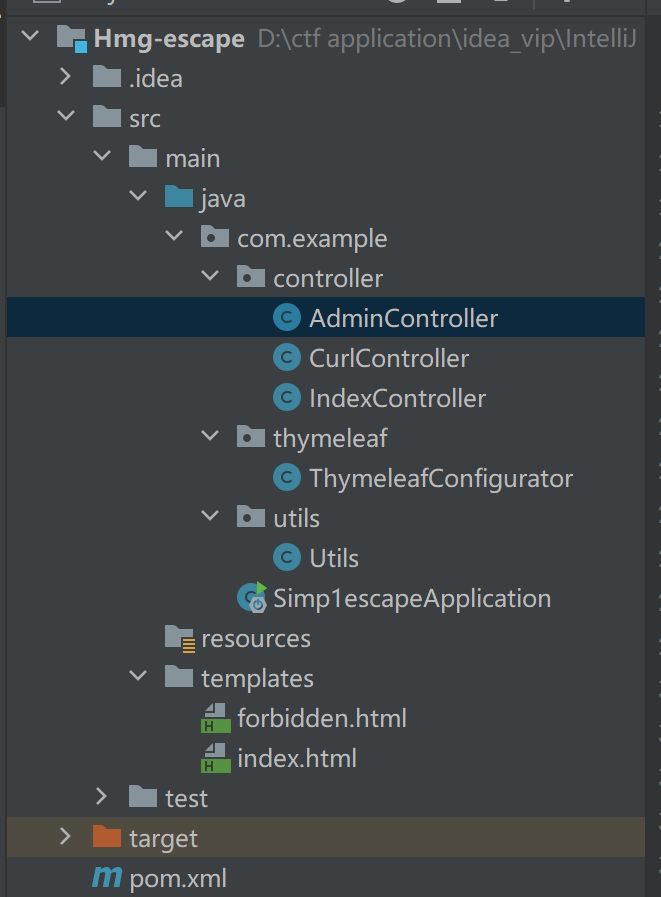Collapse the templates folder
Viewport: 661px width, 897px height.
point(138,678)
